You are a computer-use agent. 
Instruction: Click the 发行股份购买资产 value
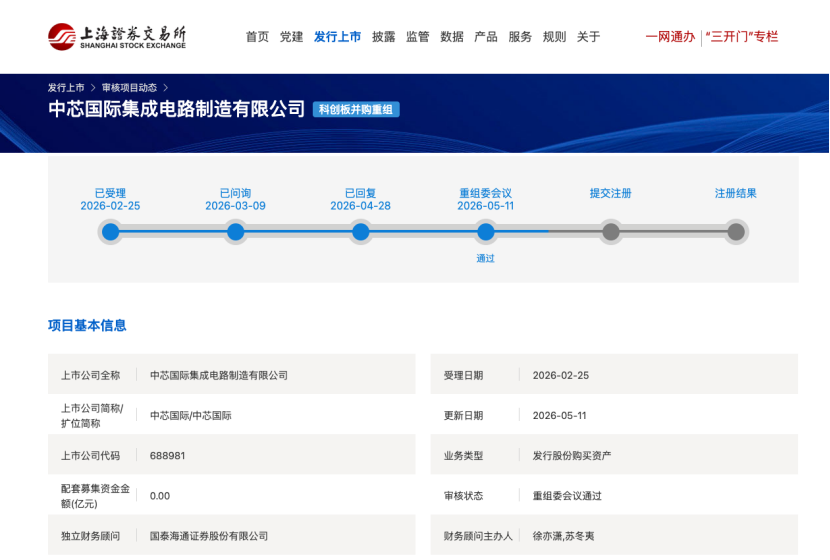pyautogui.click(x=572, y=456)
